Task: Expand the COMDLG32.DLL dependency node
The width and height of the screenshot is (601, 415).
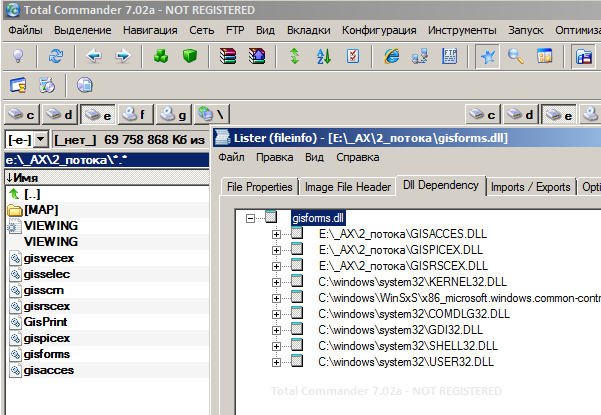Action: click(x=276, y=314)
